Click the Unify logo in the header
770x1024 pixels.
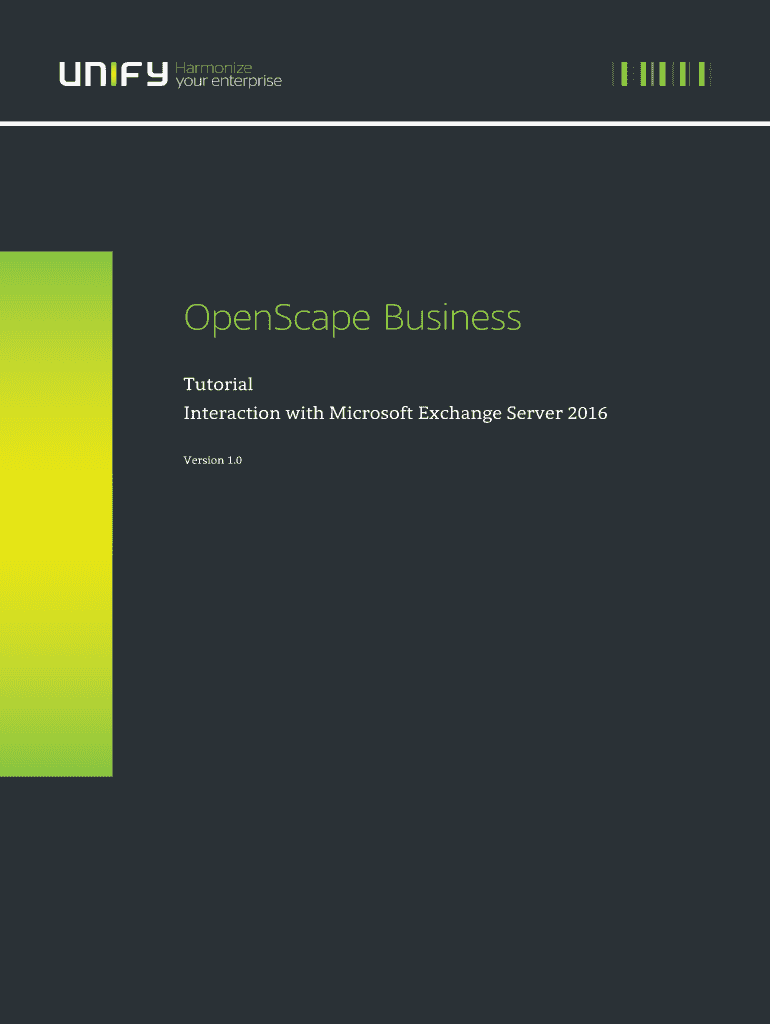click(113, 75)
